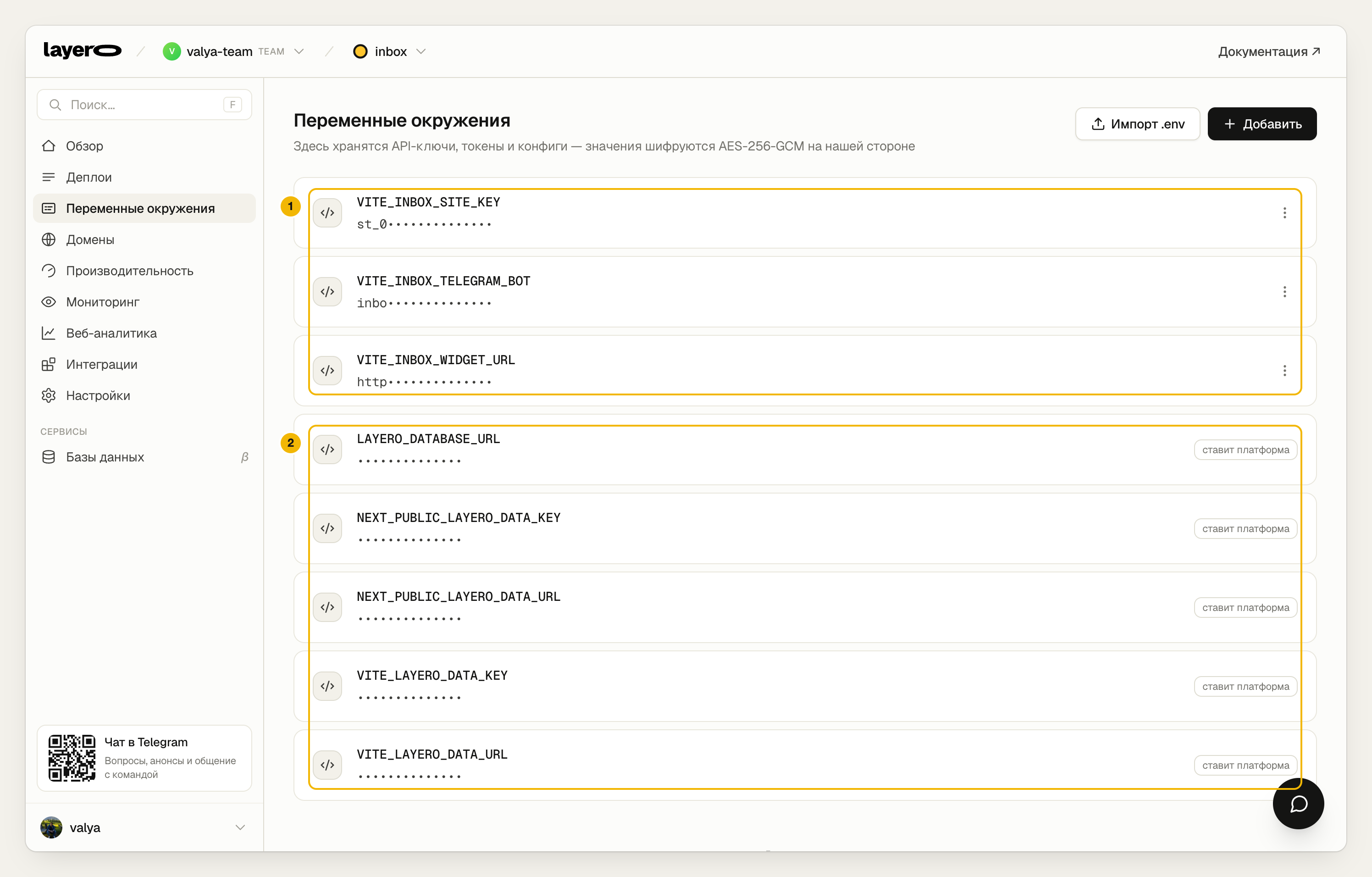Expand the valya user account menu
This screenshot has width=1372, height=877.
144,827
